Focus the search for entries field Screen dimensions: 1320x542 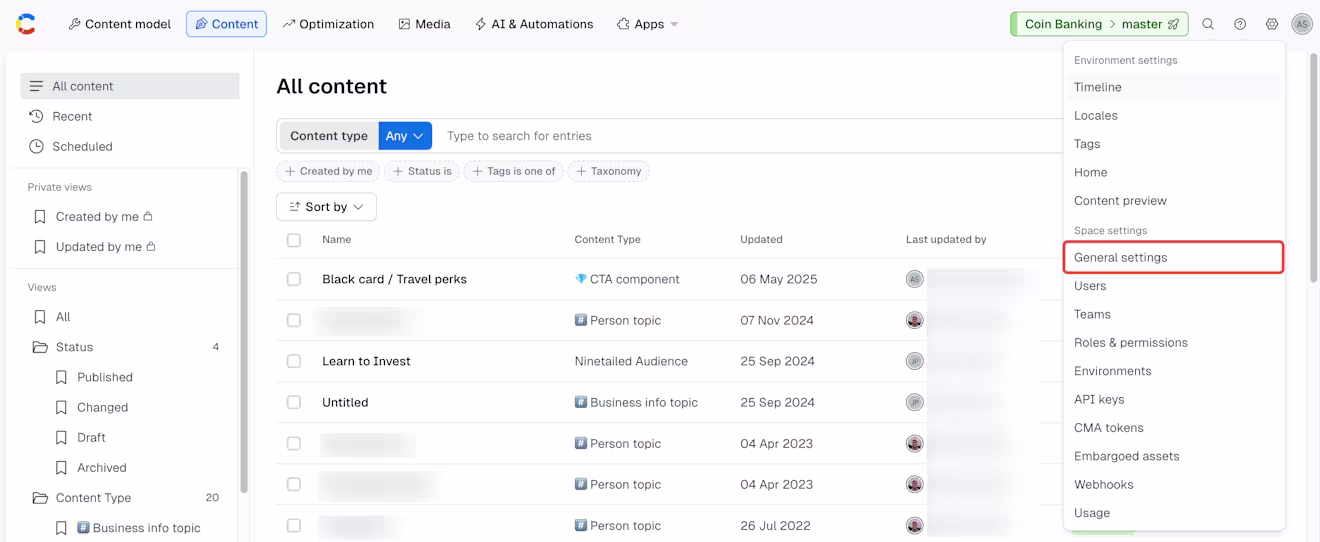coord(750,136)
